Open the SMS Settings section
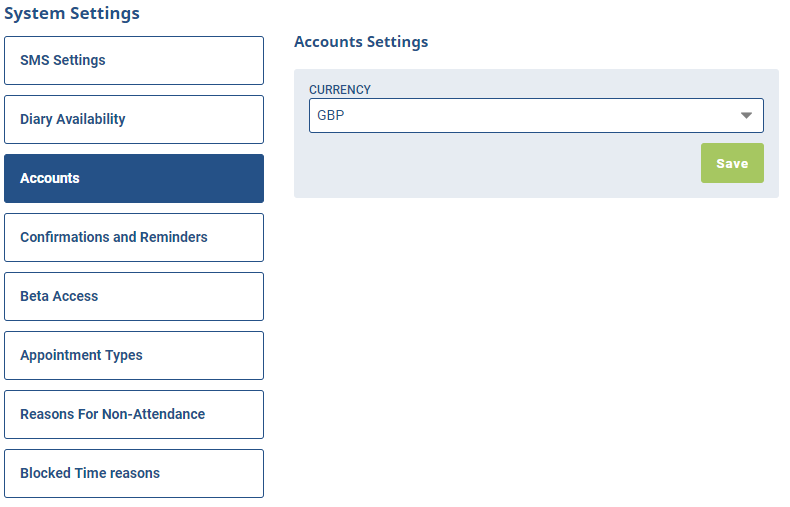 coord(134,60)
